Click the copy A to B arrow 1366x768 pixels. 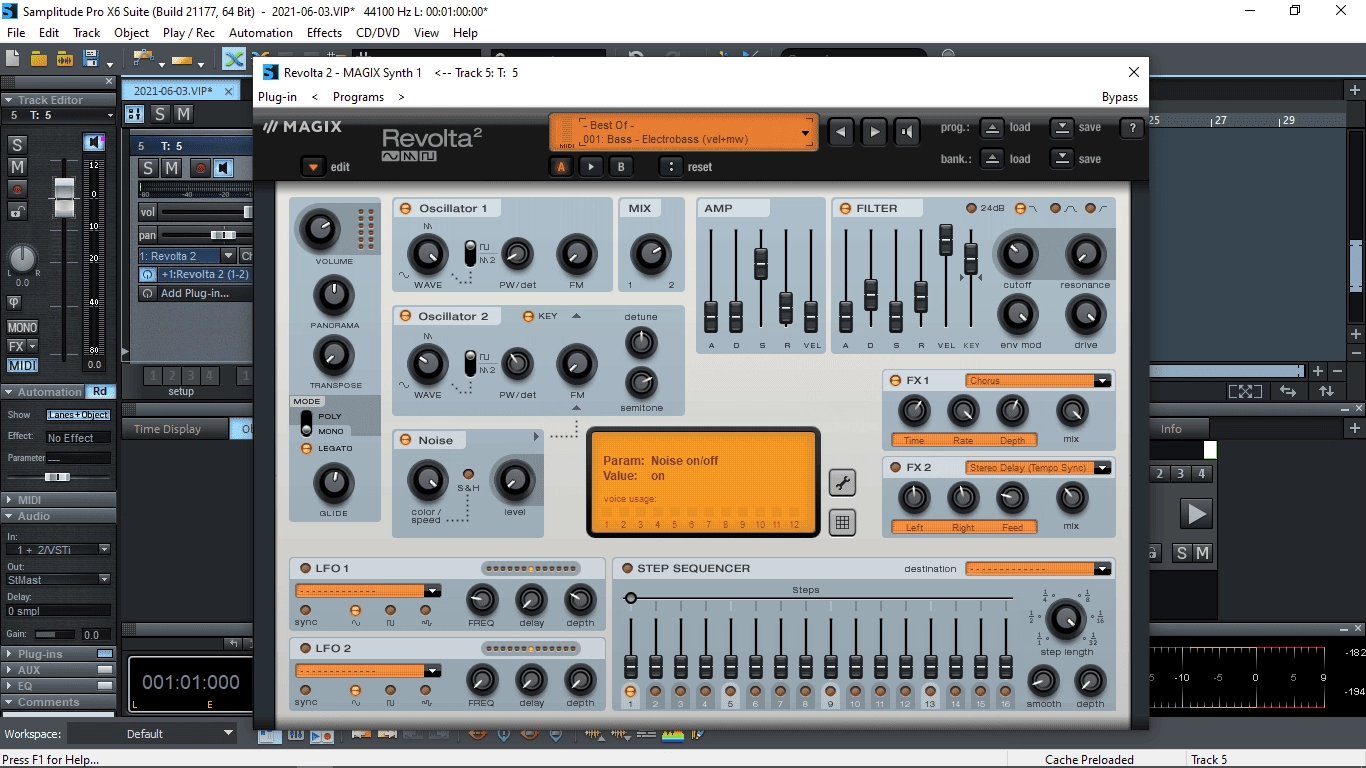pyautogui.click(x=591, y=167)
